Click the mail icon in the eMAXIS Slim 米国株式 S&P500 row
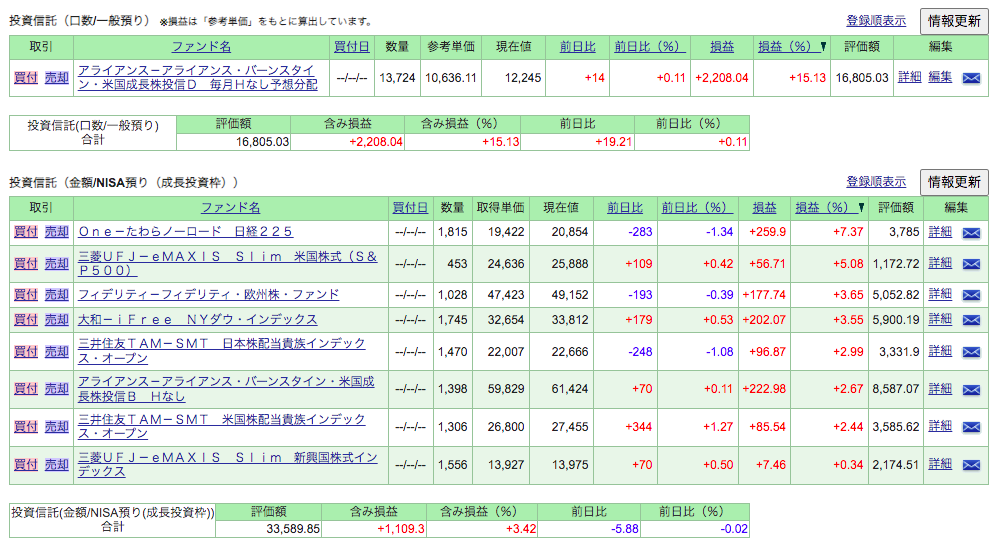The height and width of the screenshot is (550, 1002). point(971,264)
